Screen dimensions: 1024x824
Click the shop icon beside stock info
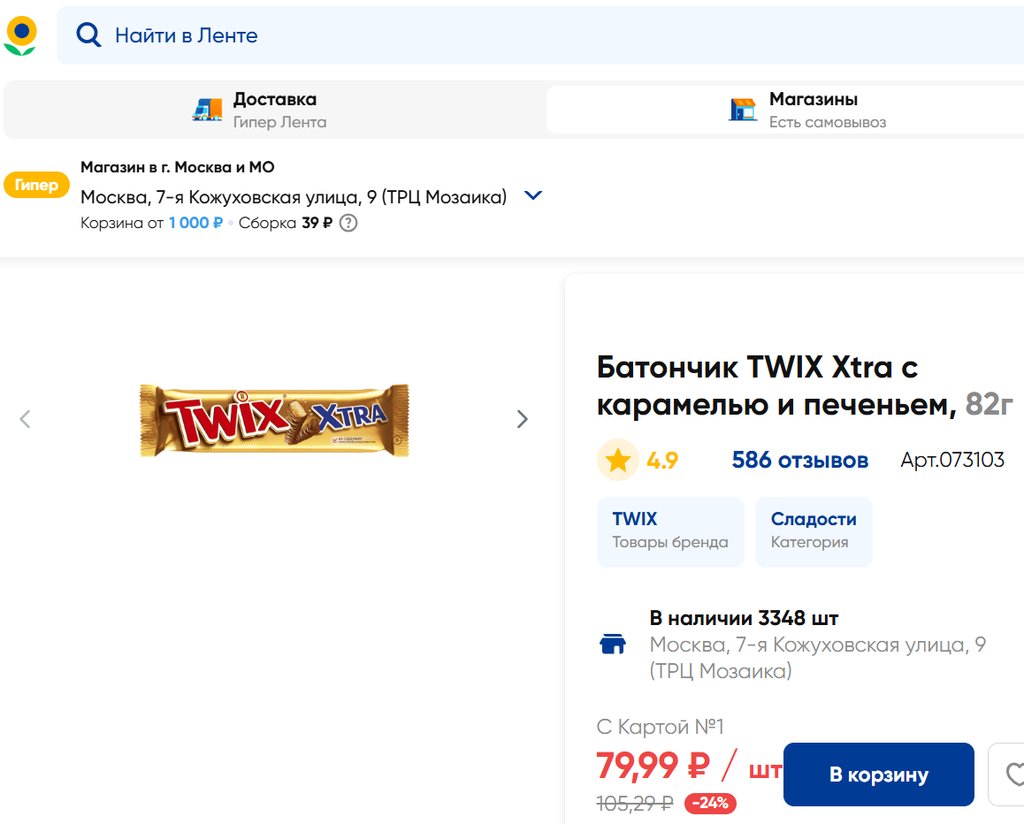coord(612,644)
